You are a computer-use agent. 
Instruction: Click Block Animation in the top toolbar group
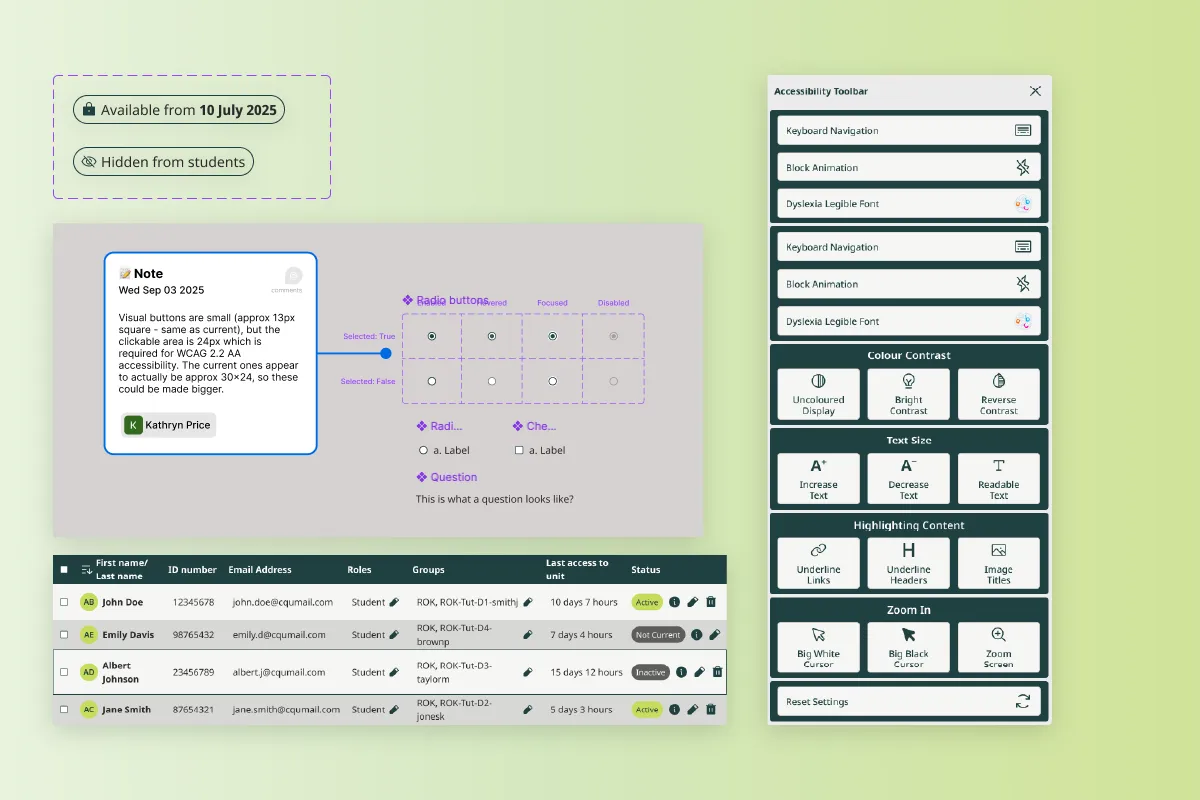tap(909, 167)
